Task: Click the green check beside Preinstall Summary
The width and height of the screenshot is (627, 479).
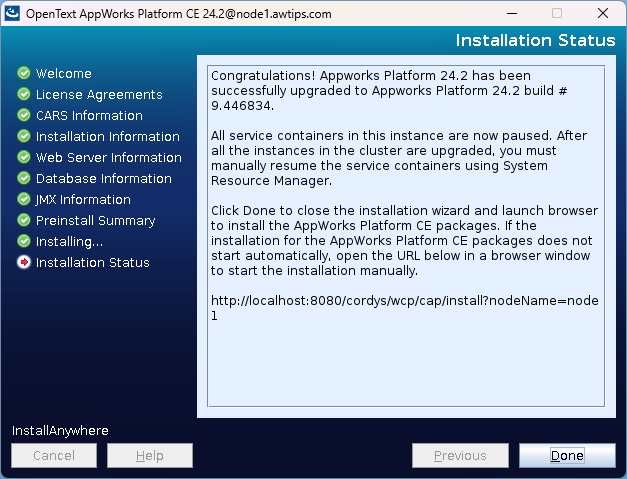Action: tap(23, 221)
